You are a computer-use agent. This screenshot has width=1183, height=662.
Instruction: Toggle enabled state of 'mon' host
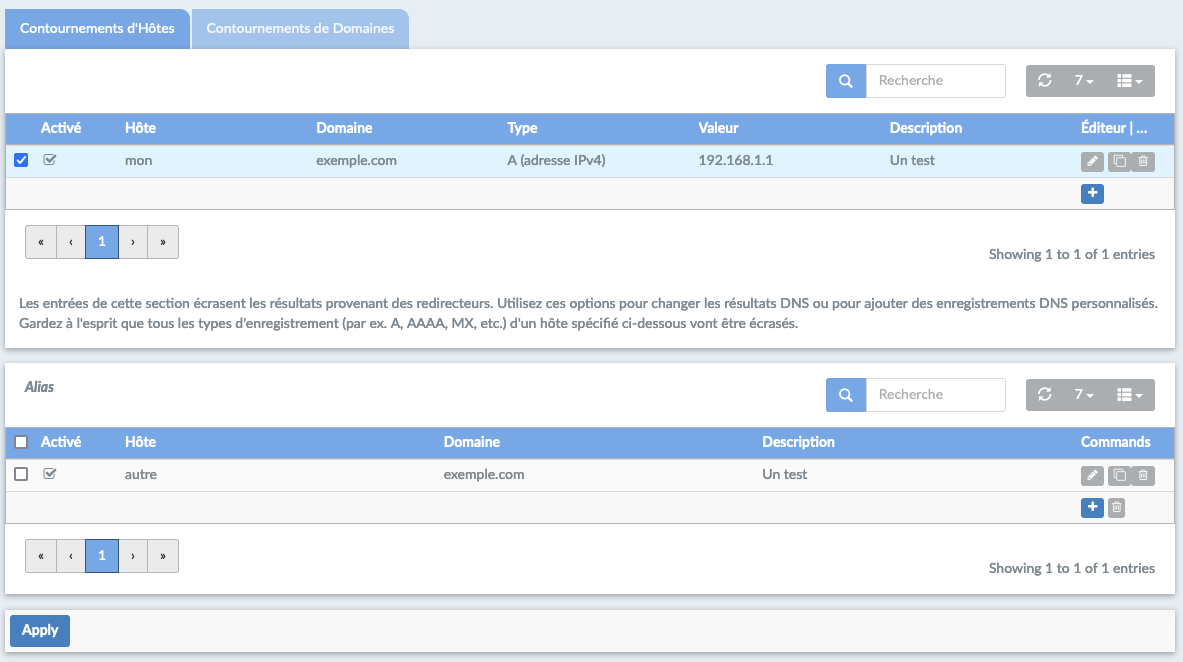click(50, 160)
